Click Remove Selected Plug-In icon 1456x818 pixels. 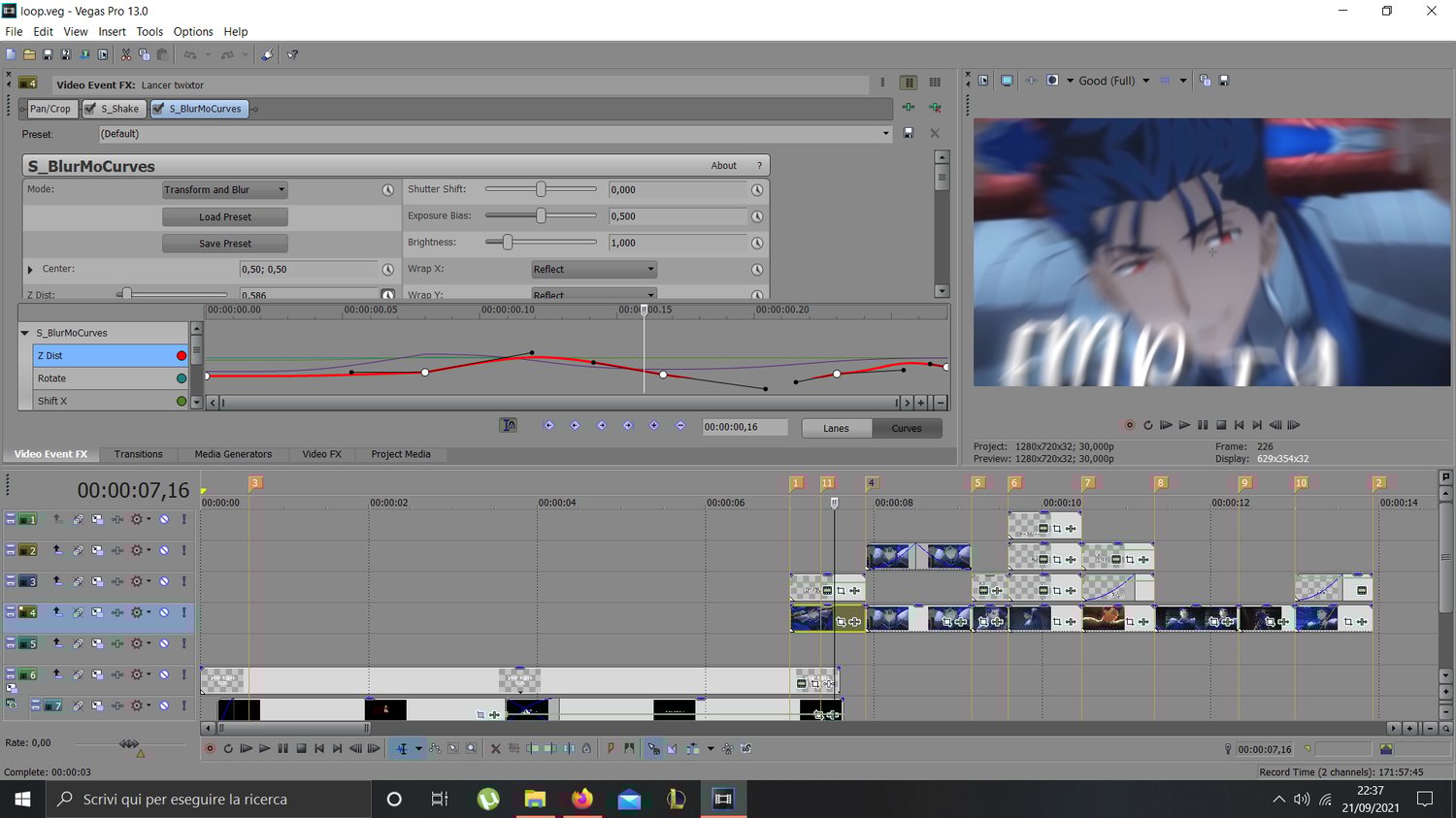pos(935,108)
